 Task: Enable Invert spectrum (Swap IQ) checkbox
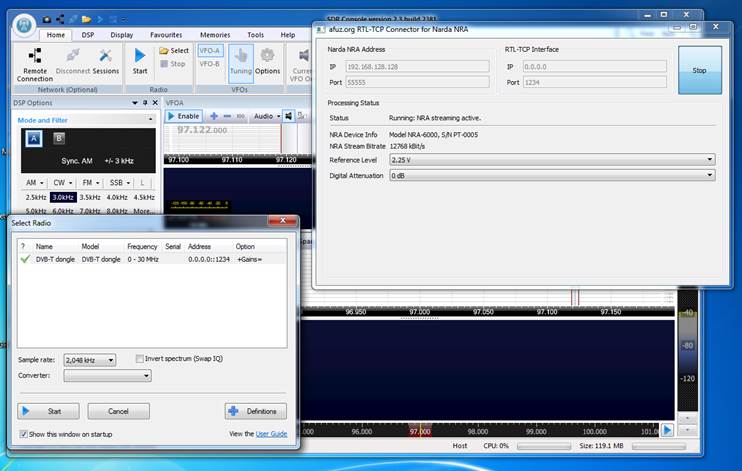(140, 358)
